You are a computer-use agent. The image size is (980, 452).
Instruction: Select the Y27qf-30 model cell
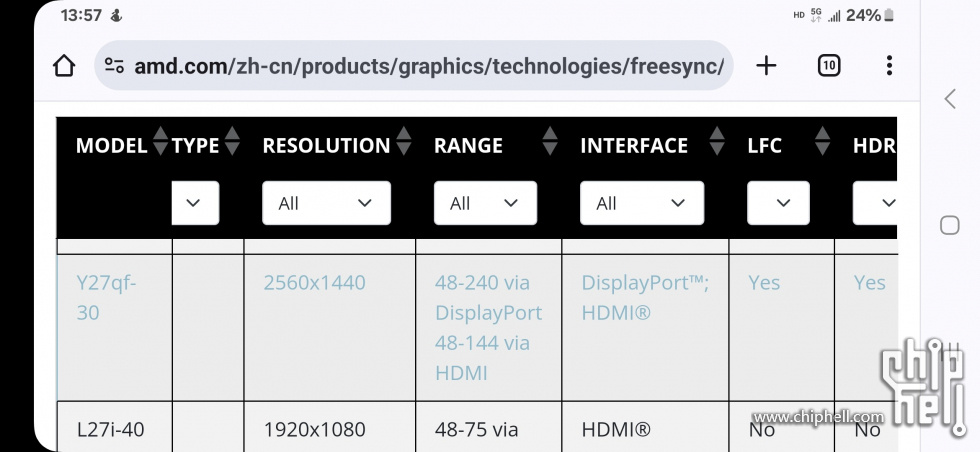coord(114,328)
